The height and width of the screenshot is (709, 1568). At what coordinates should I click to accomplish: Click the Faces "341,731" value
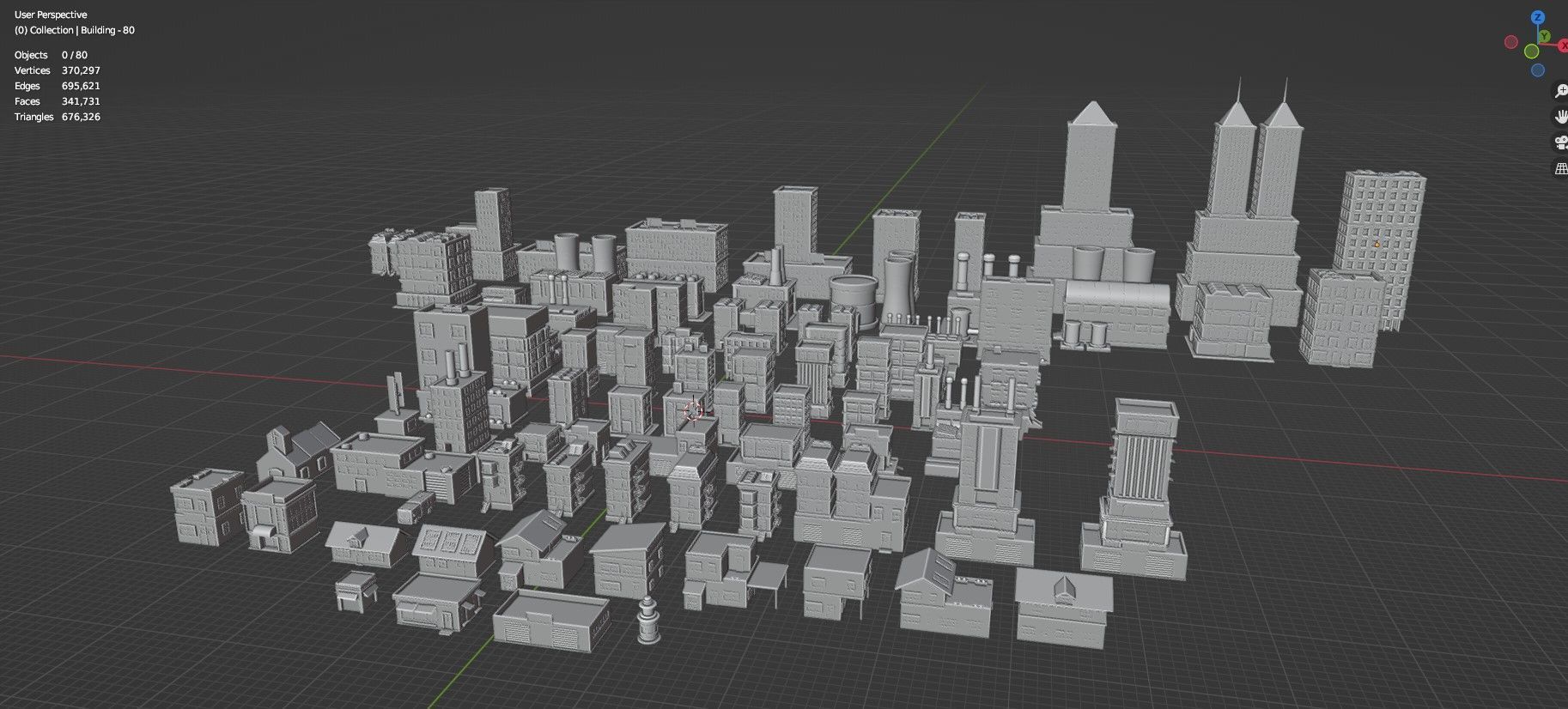[x=81, y=101]
